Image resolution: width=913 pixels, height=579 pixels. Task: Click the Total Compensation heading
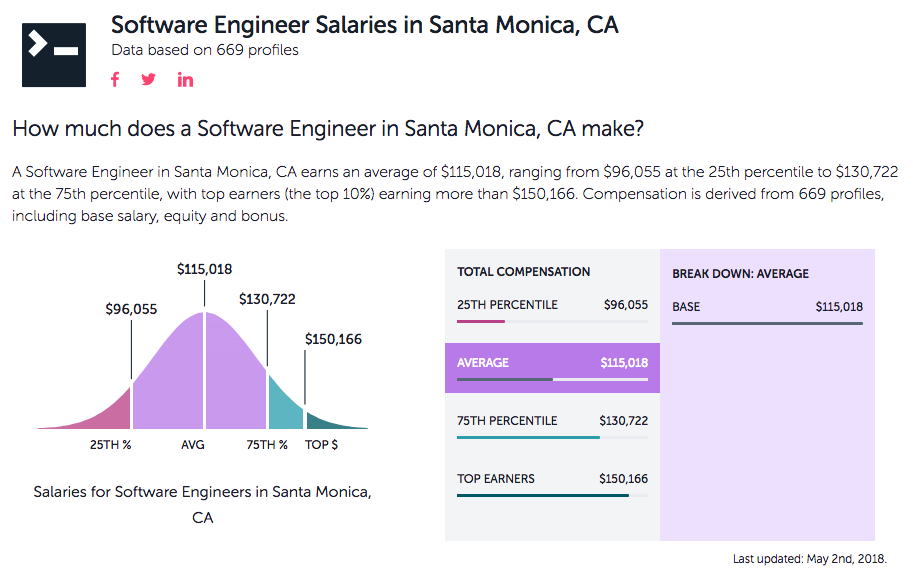coord(523,271)
